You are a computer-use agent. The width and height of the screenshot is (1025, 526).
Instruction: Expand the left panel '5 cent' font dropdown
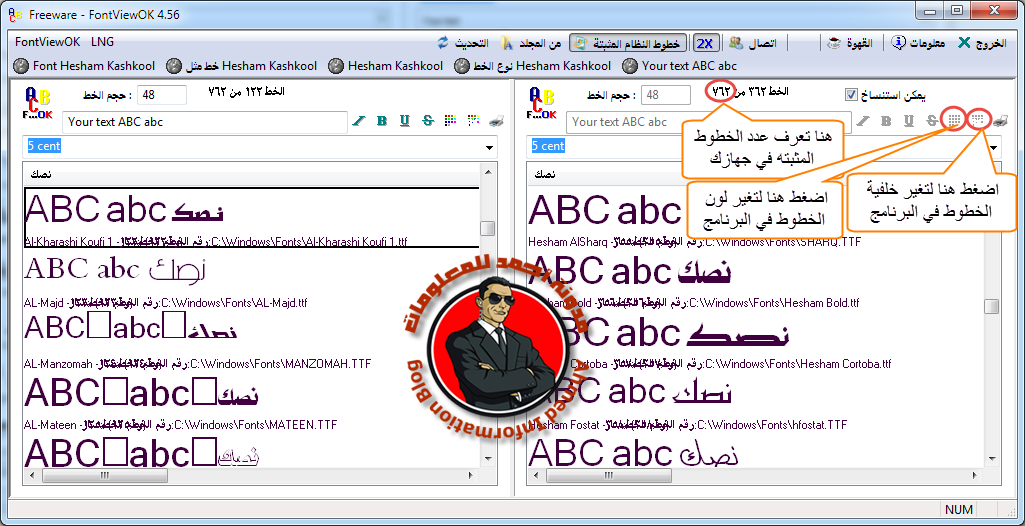[x=489, y=147]
